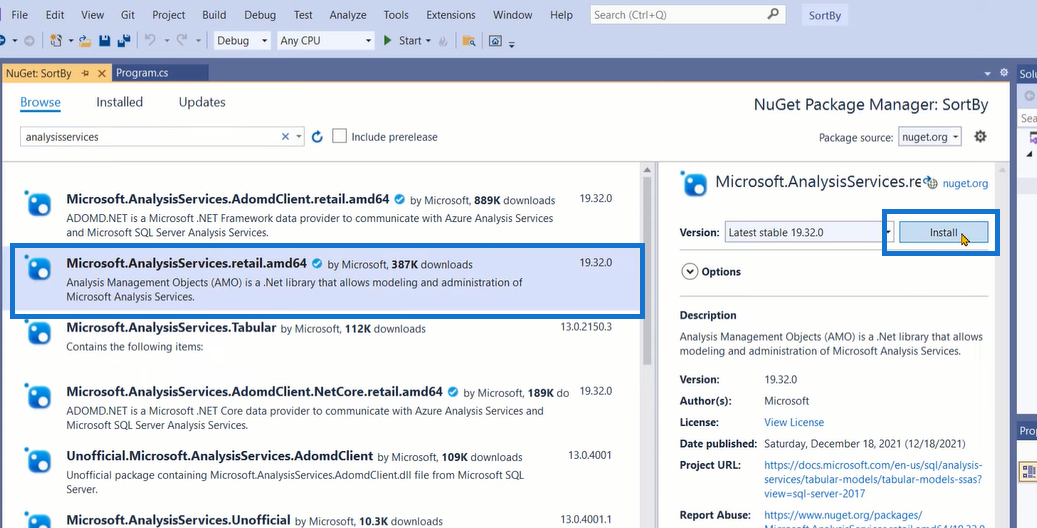Open the Package source nuget.org dropdown
The width and height of the screenshot is (1037, 528).
929,137
